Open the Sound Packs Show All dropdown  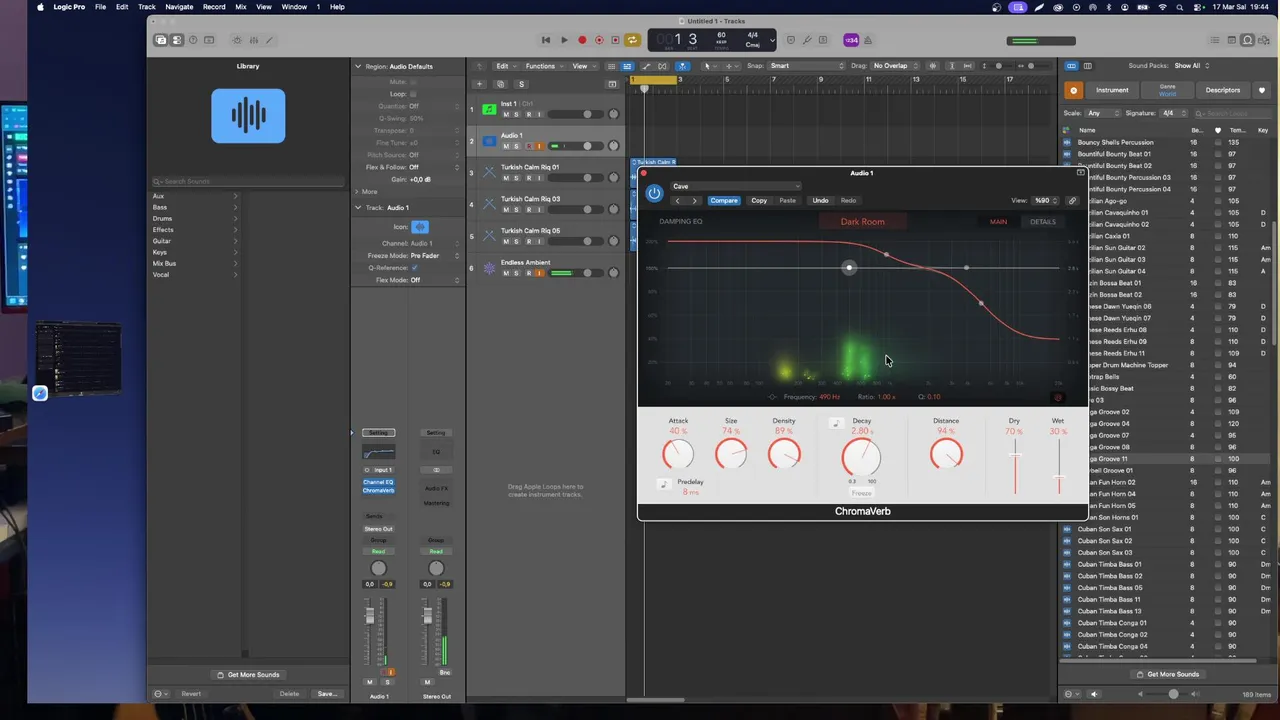[1192, 66]
